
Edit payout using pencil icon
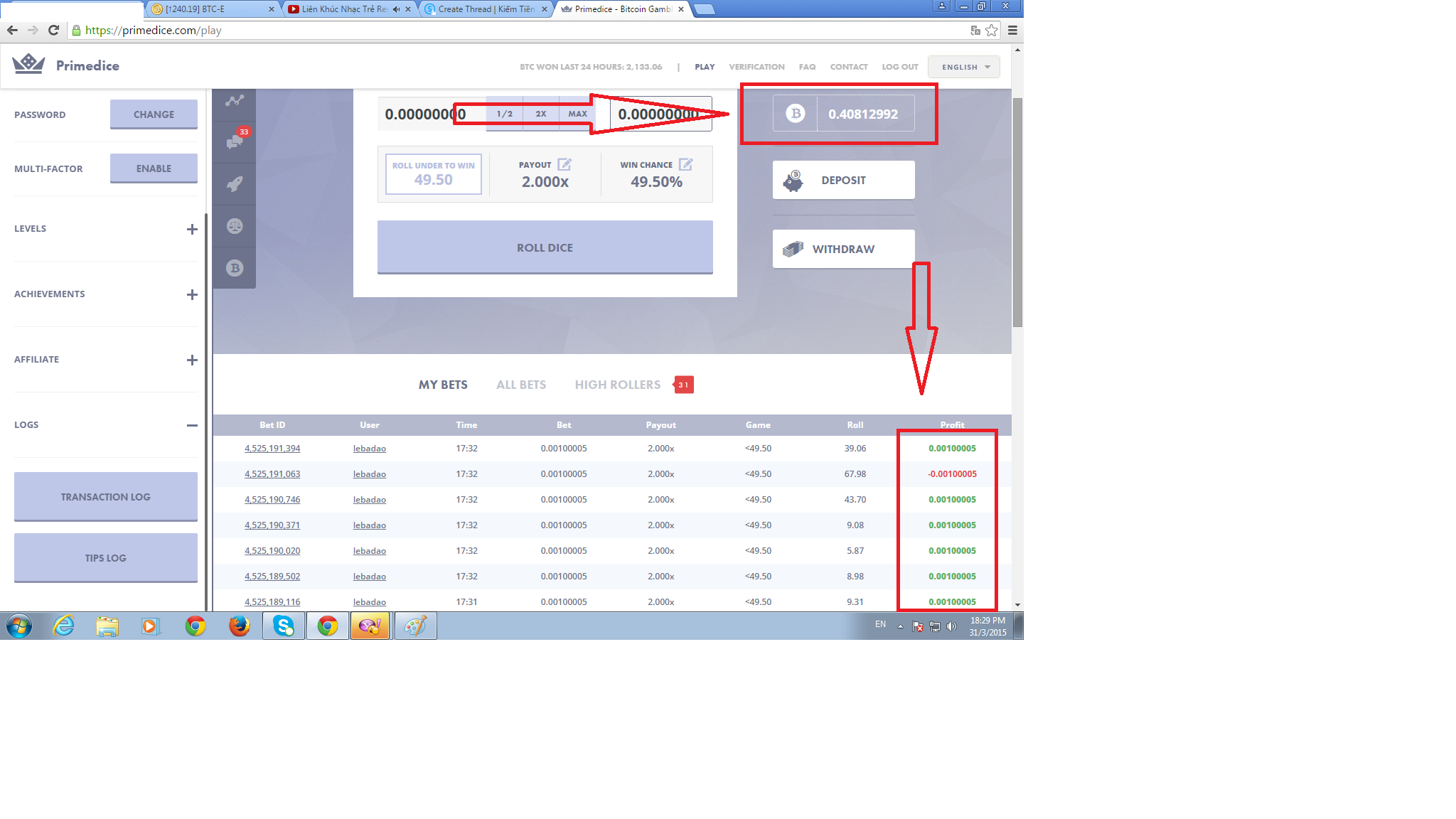click(x=564, y=164)
